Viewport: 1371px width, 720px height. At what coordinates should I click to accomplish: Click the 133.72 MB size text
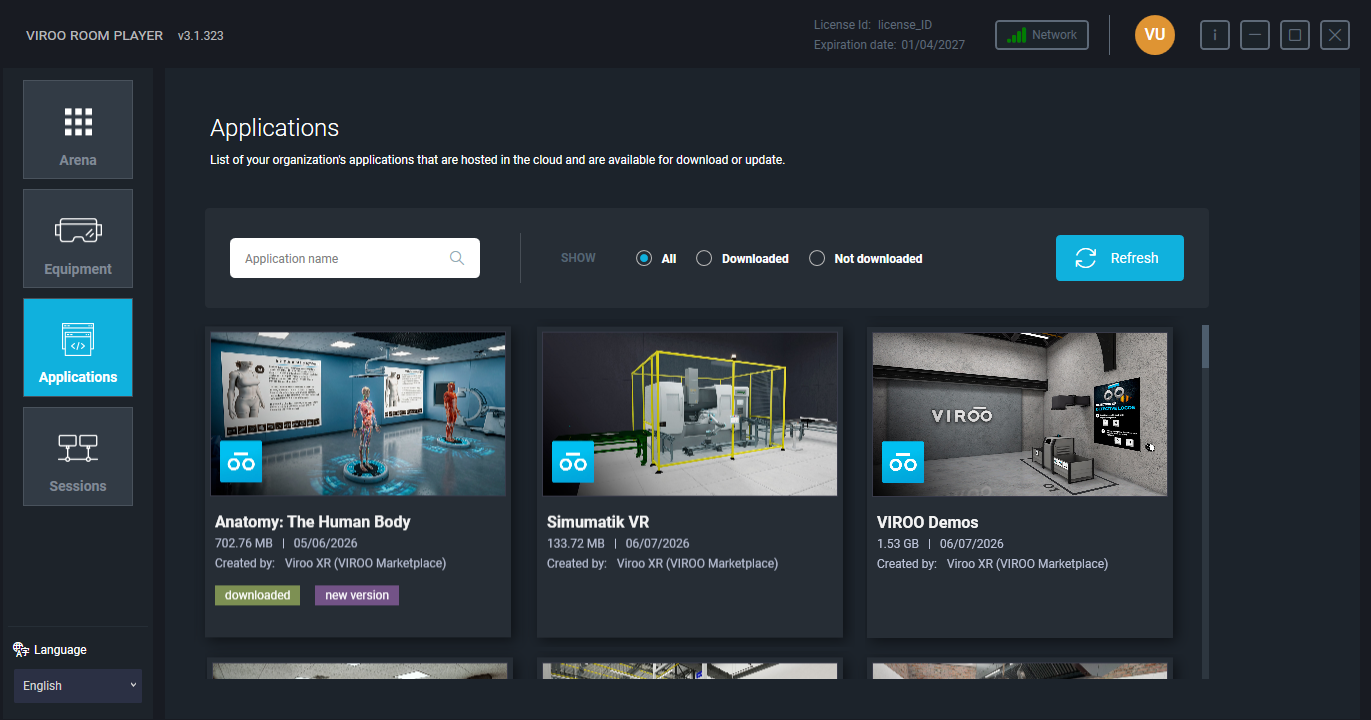pos(576,544)
